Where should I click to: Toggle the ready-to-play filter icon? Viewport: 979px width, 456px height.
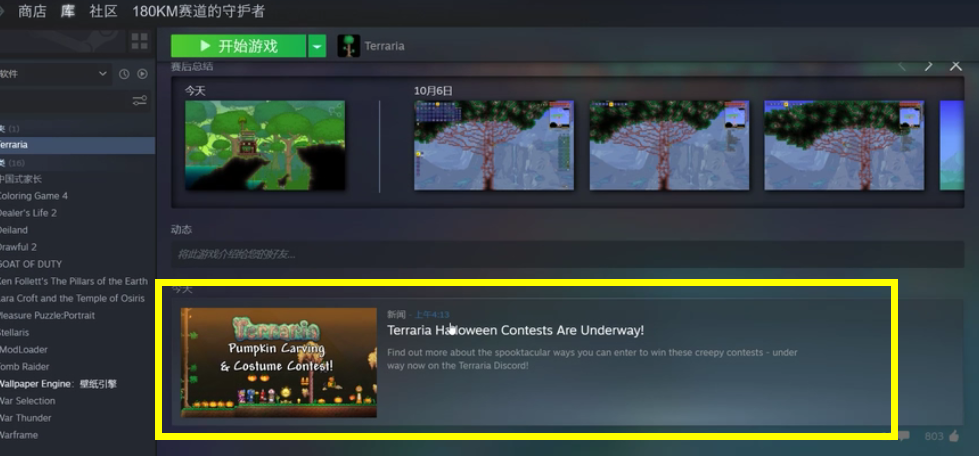[142, 74]
